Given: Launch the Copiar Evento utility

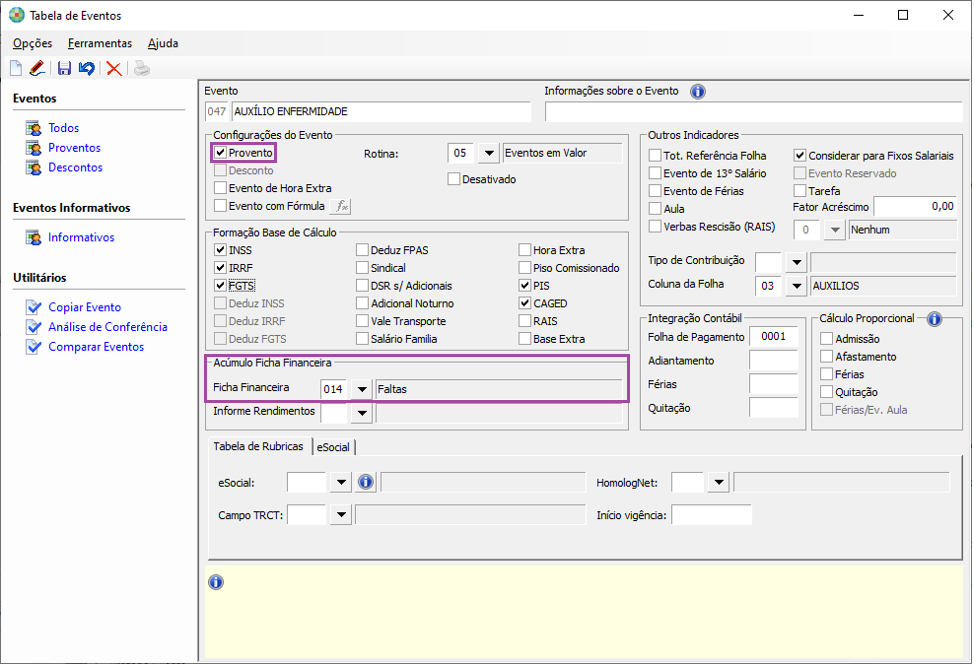Looking at the screenshot, I should (84, 307).
